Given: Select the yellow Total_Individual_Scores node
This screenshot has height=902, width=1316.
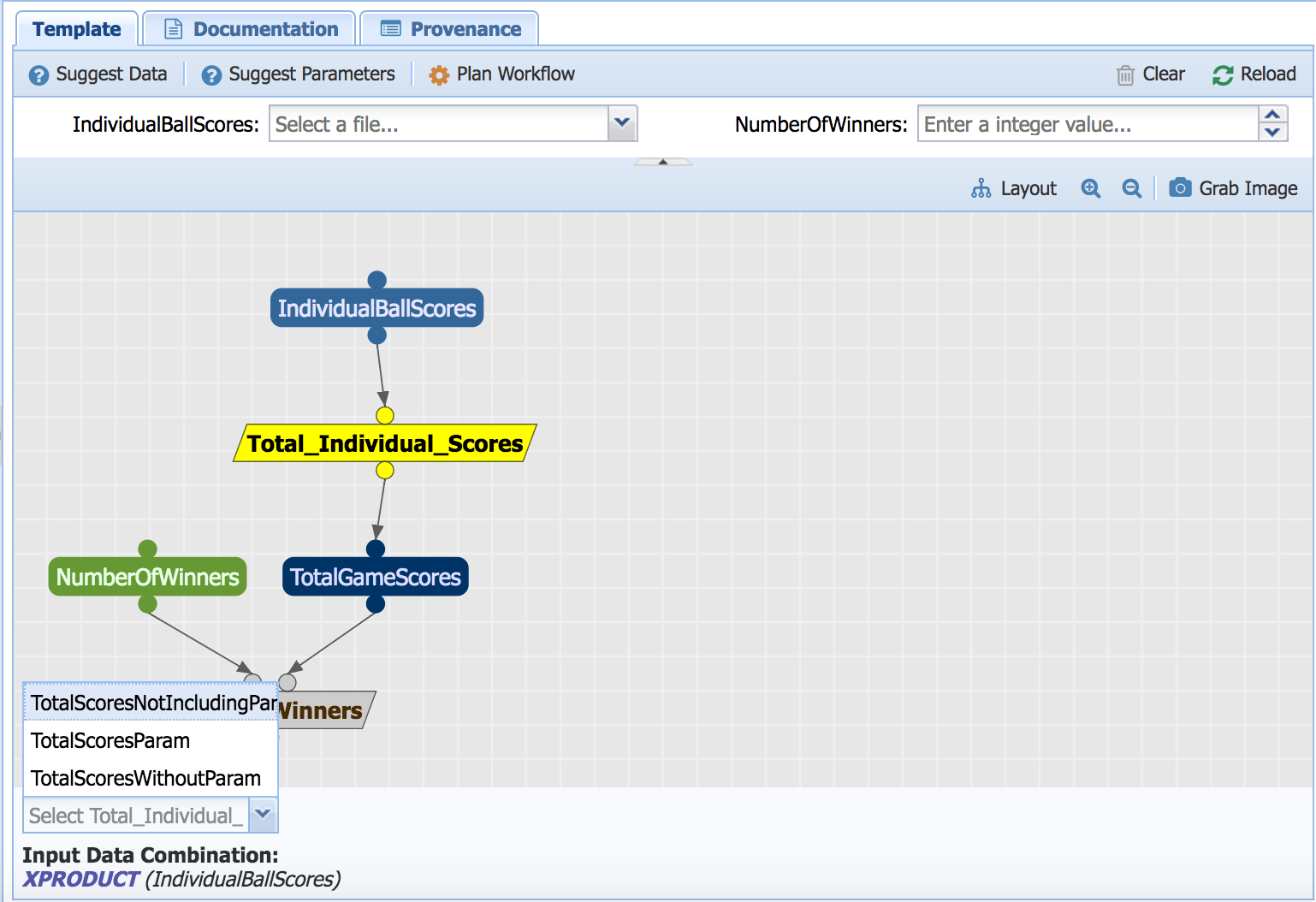Looking at the screenshot, I should [385, 443].
